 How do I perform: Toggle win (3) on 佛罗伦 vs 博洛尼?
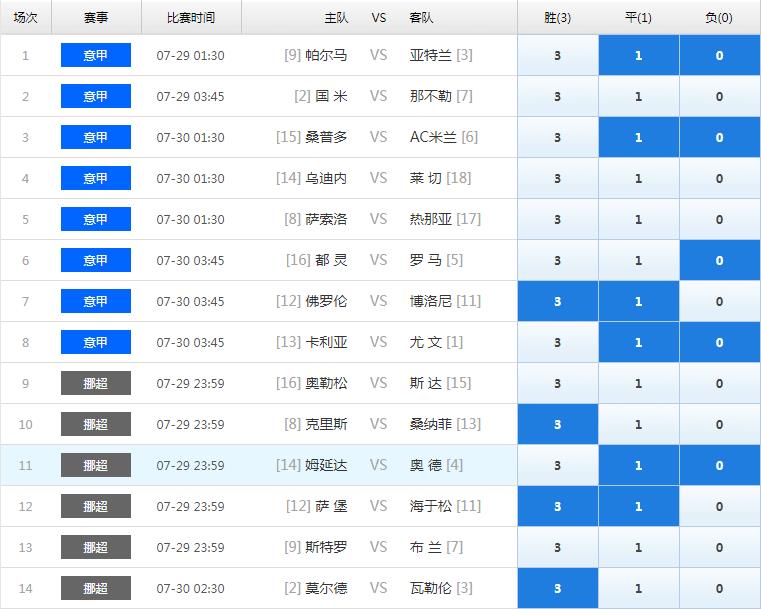pos(557,301)
